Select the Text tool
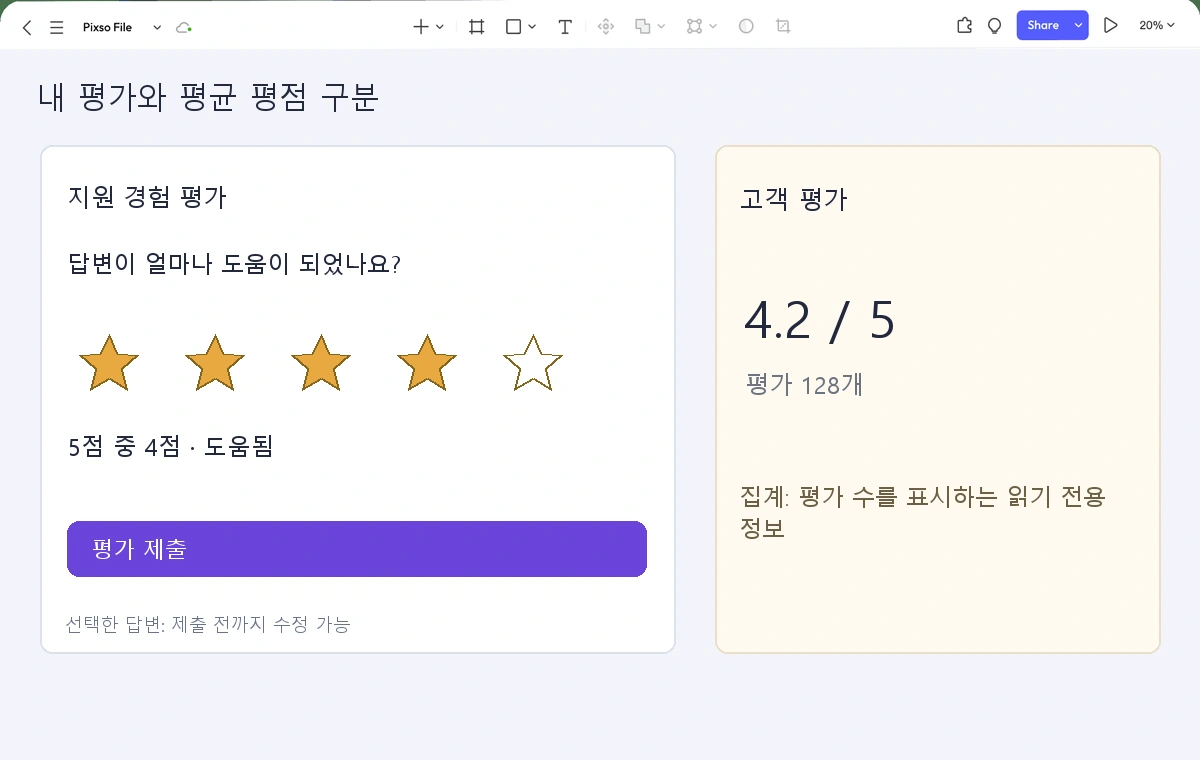Viewport: 1200px width, 760px height. click(565, 27)
